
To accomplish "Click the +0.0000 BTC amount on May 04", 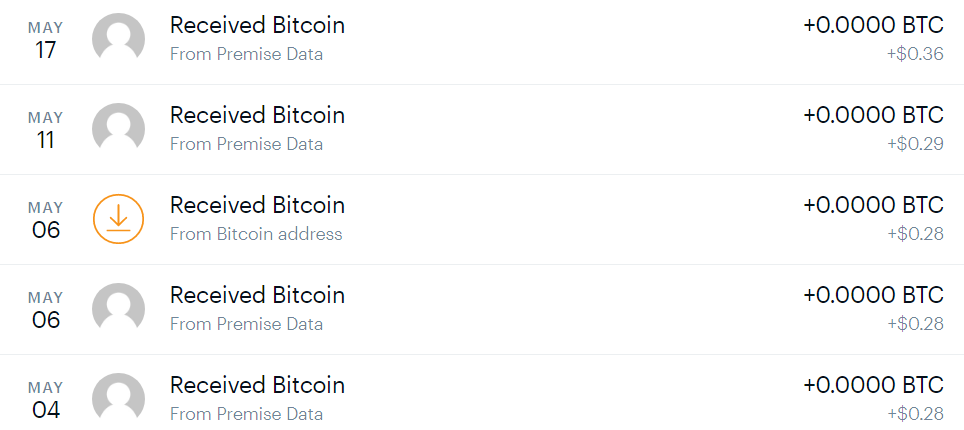I will 873,385.
